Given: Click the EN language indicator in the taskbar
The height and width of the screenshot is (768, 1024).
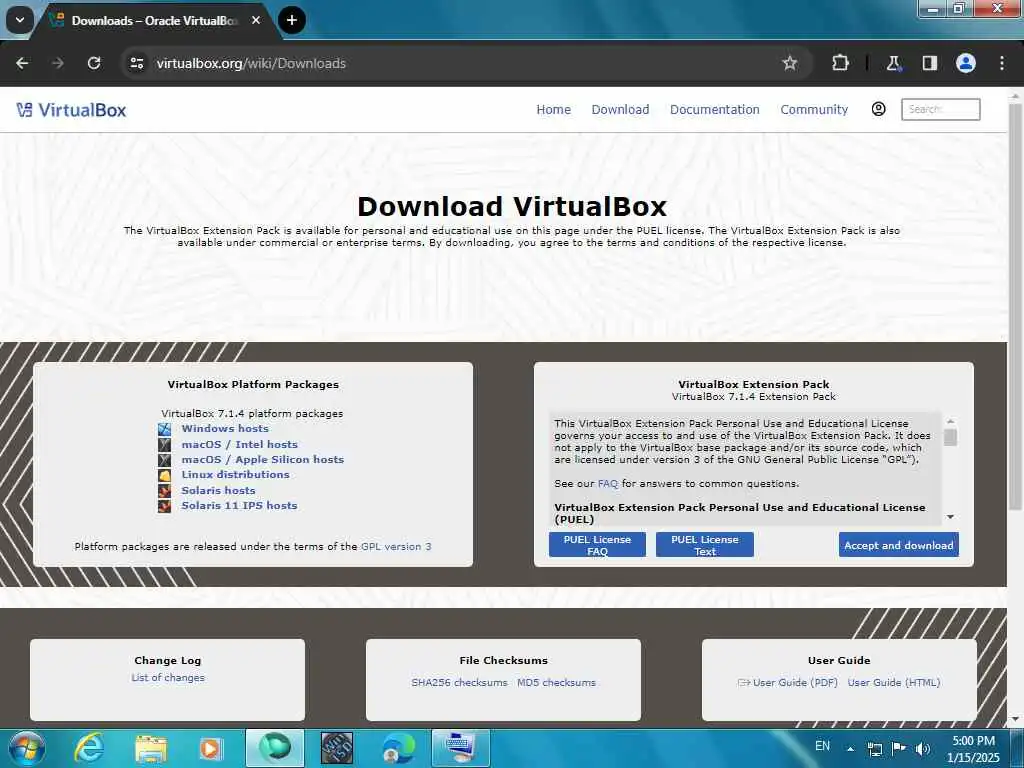Looking at the screenshot, I should click(x=822, y=746).
